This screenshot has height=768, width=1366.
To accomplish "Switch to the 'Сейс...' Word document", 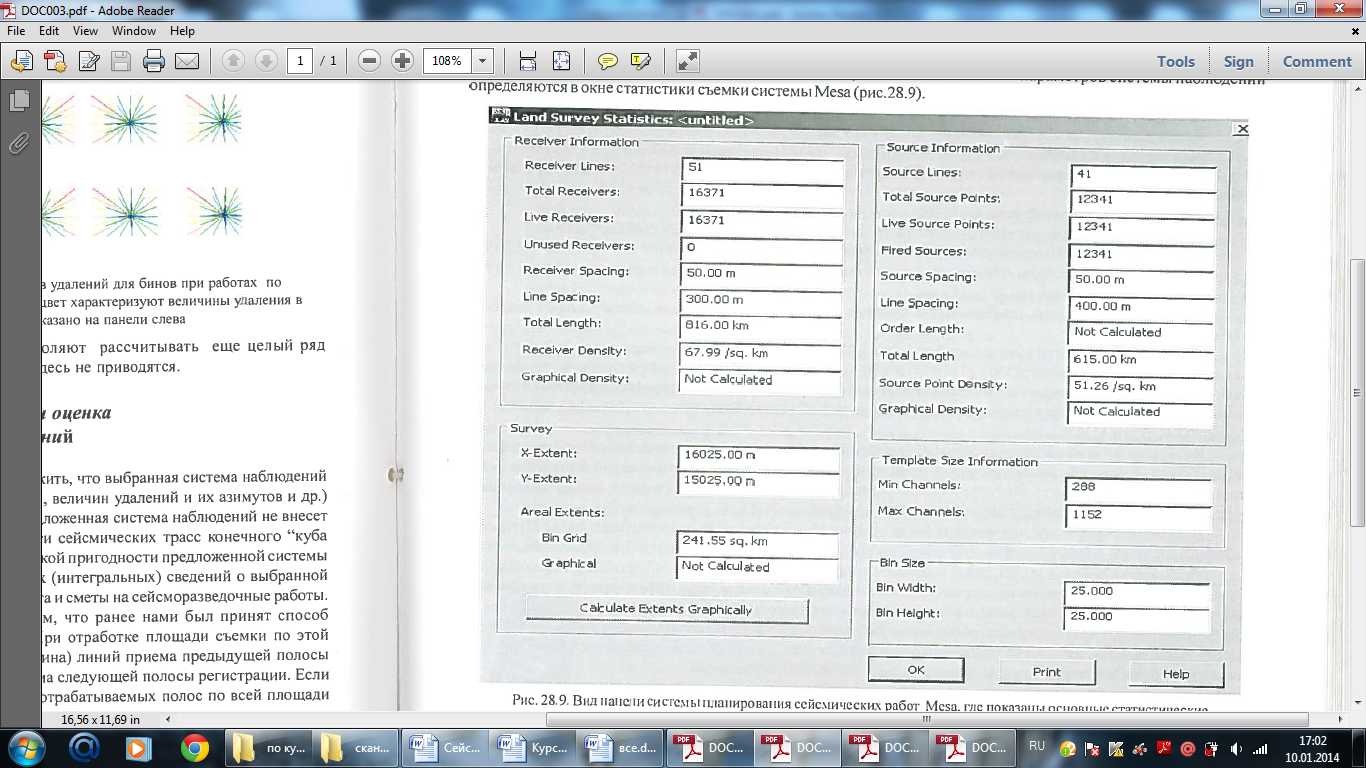I will (x=445, y=747).
